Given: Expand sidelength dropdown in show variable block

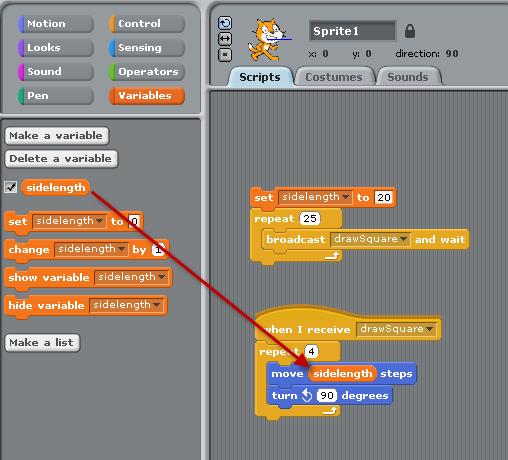Looking at the screenshot, I should pos(131,277).
